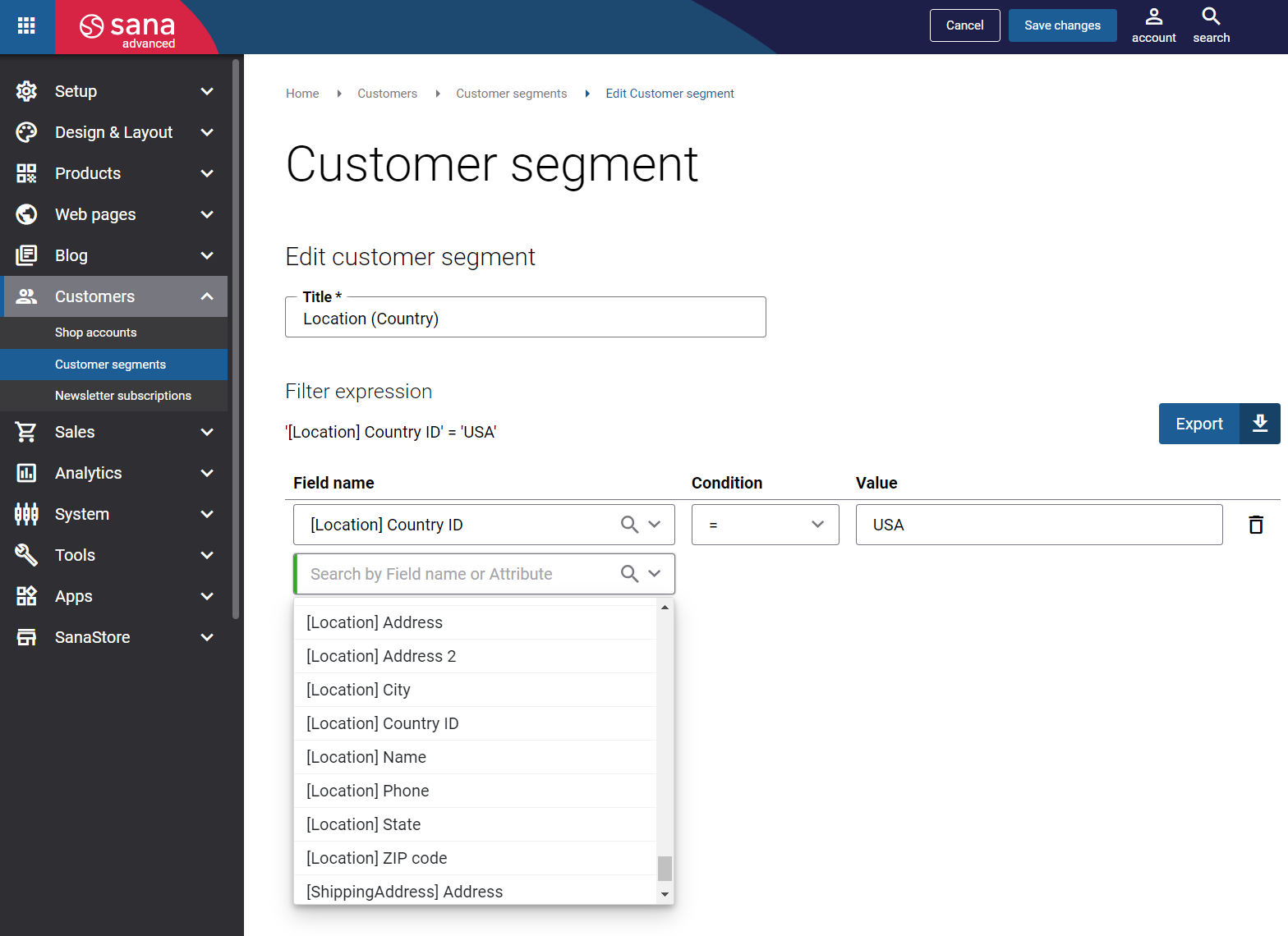Click the Blog library icon
This screenshot has width=1288, height=936.
tap(26, 255)
